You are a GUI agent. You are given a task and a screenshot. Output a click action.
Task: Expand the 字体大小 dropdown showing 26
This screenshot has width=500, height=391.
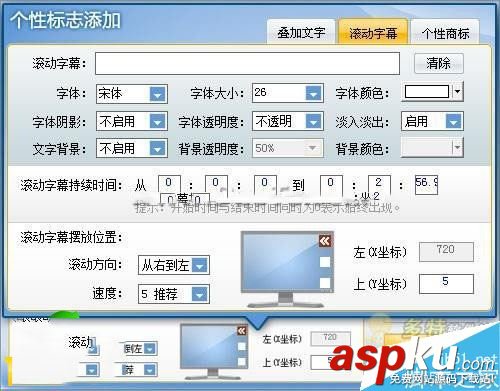click(288, 93)
